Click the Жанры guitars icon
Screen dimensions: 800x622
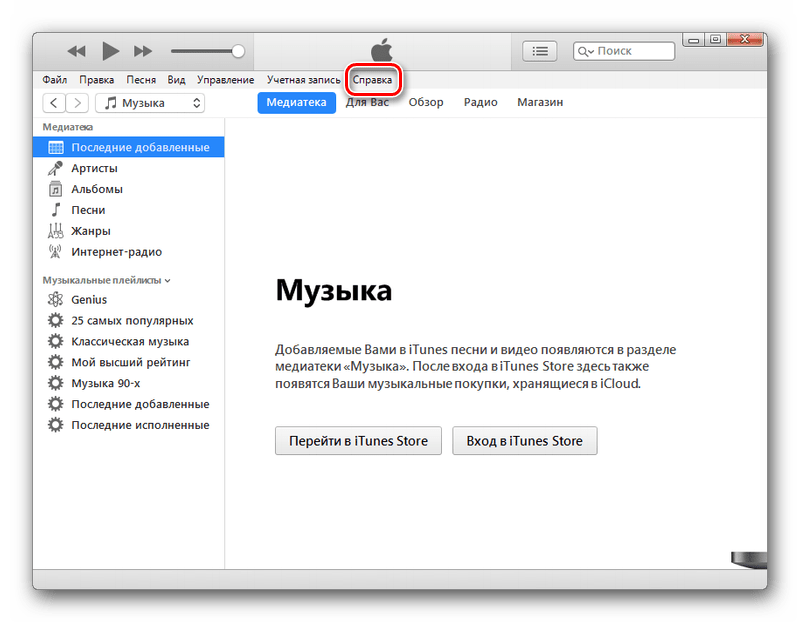55,231
